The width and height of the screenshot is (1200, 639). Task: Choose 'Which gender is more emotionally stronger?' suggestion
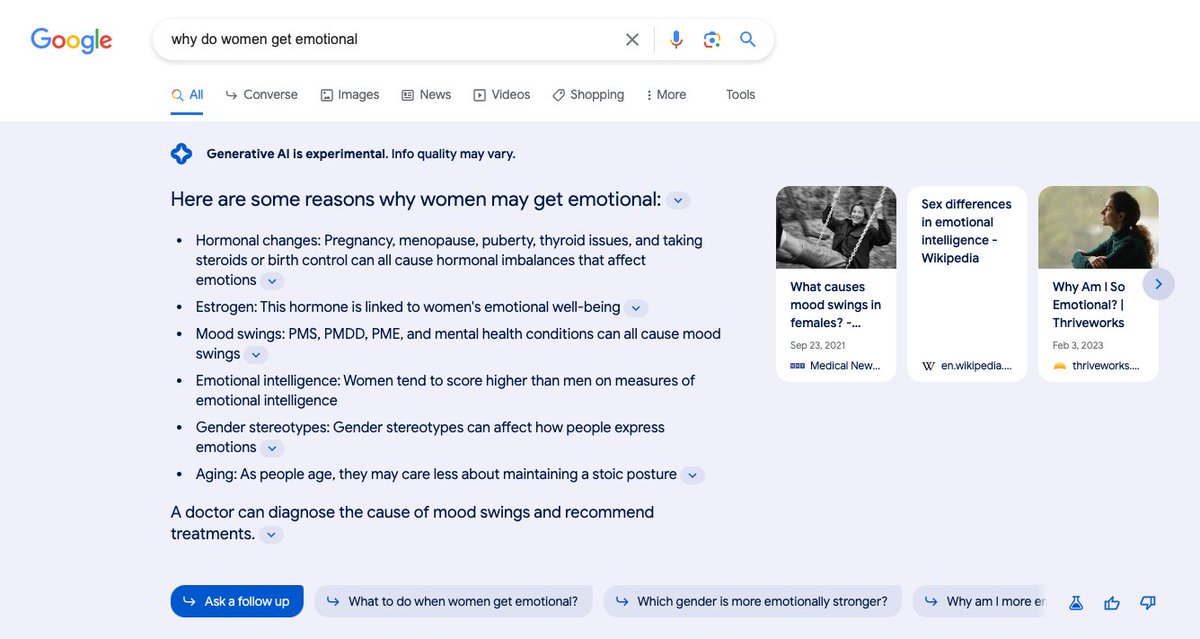pos(752,601)
